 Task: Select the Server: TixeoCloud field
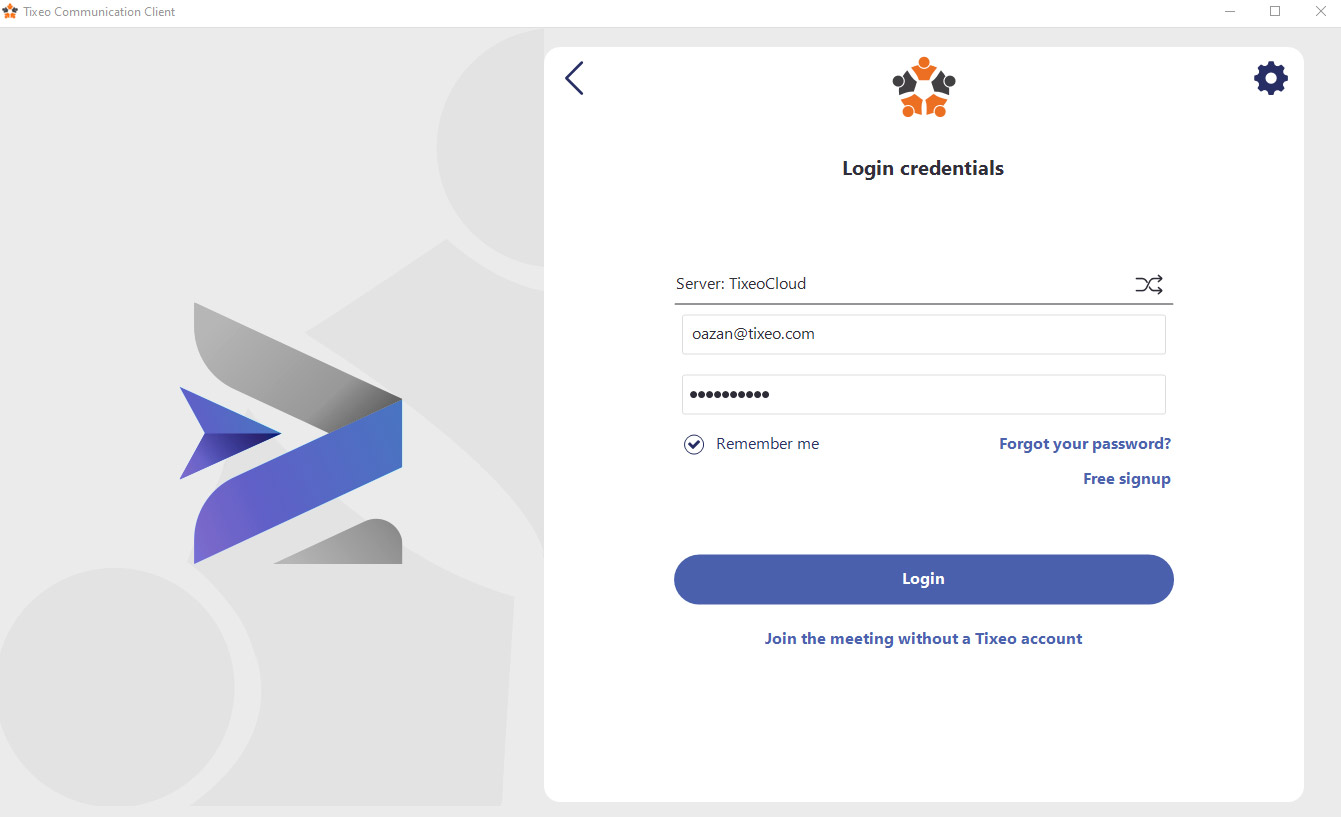coord(923,284)
